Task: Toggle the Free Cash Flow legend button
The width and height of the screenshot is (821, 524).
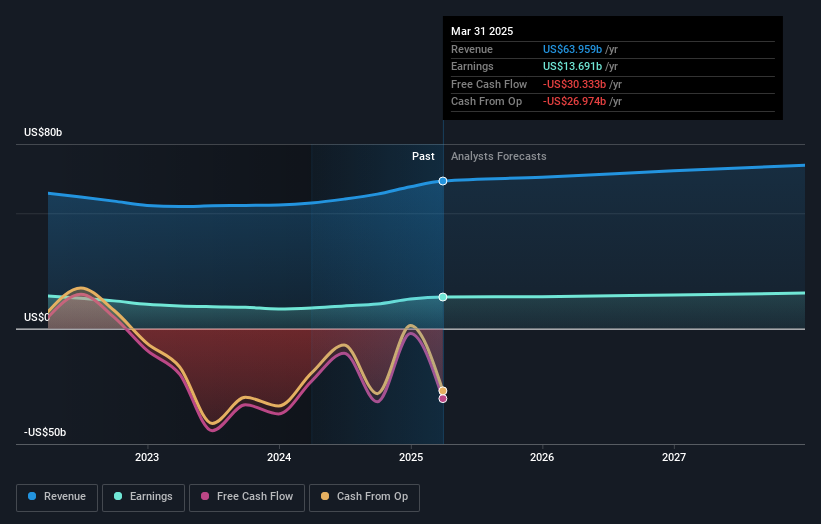Action: [x=247, y=497]
